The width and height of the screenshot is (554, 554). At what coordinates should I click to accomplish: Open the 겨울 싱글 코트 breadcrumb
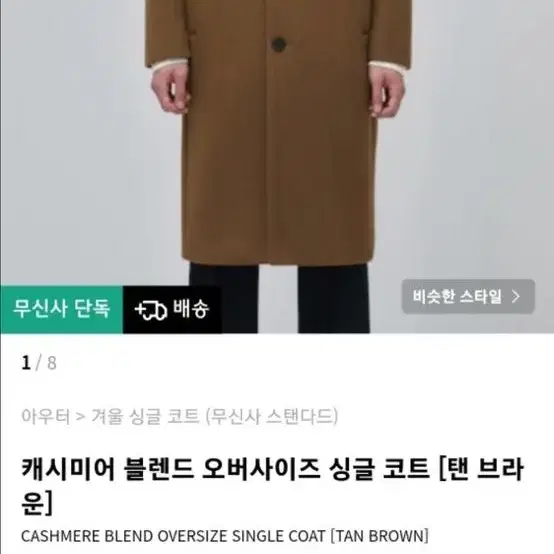145,416
